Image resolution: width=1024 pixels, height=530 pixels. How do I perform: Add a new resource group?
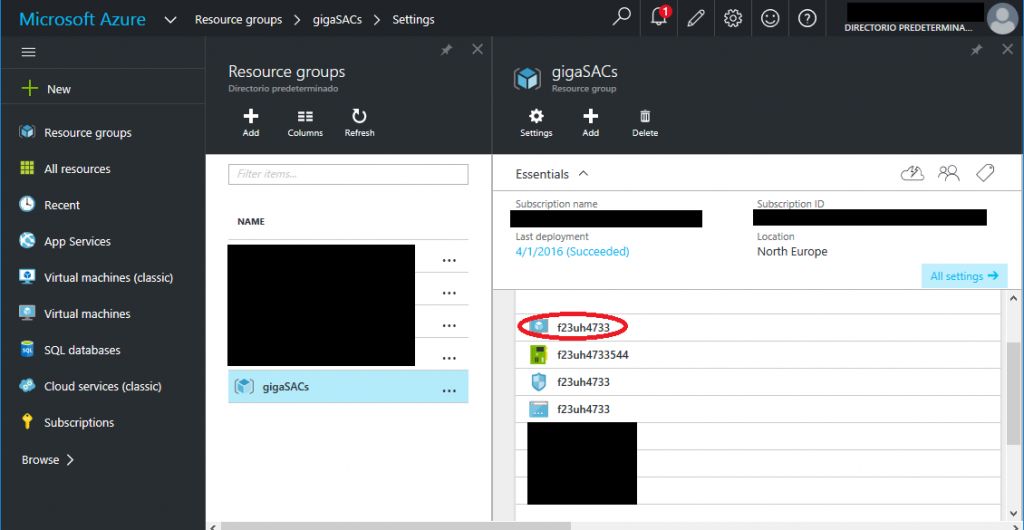point(251,123)
